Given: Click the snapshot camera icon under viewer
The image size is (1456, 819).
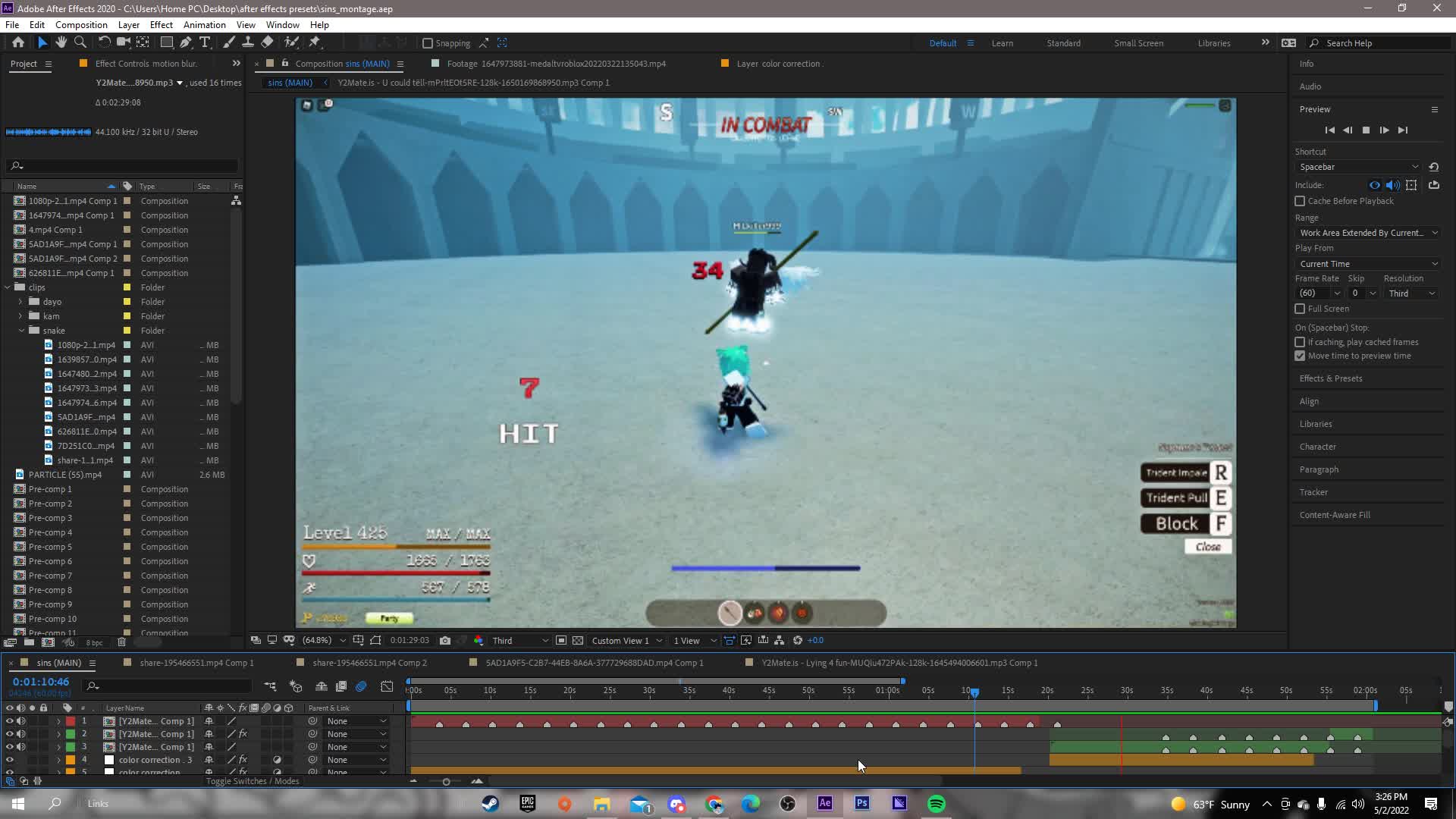Looking at the screenshot, I should coord(445,641).
